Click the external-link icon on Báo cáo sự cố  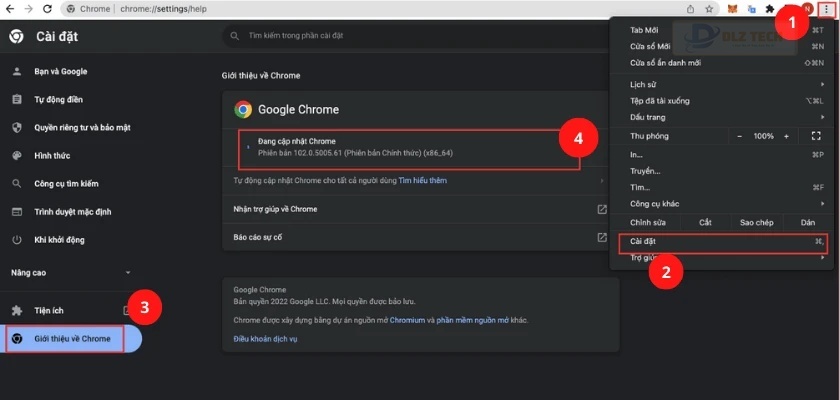pos(602,237)
